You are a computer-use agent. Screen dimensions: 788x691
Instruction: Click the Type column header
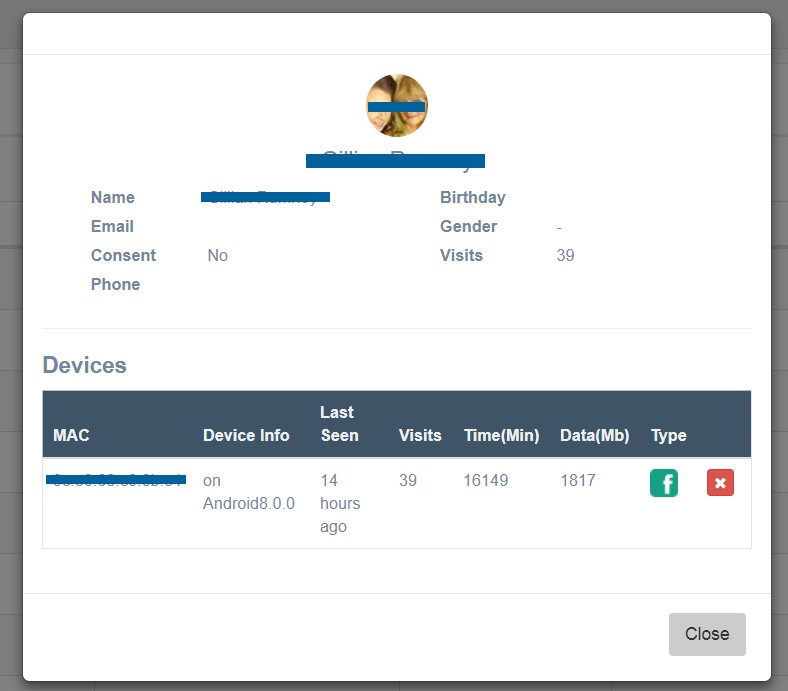[668, 435]
